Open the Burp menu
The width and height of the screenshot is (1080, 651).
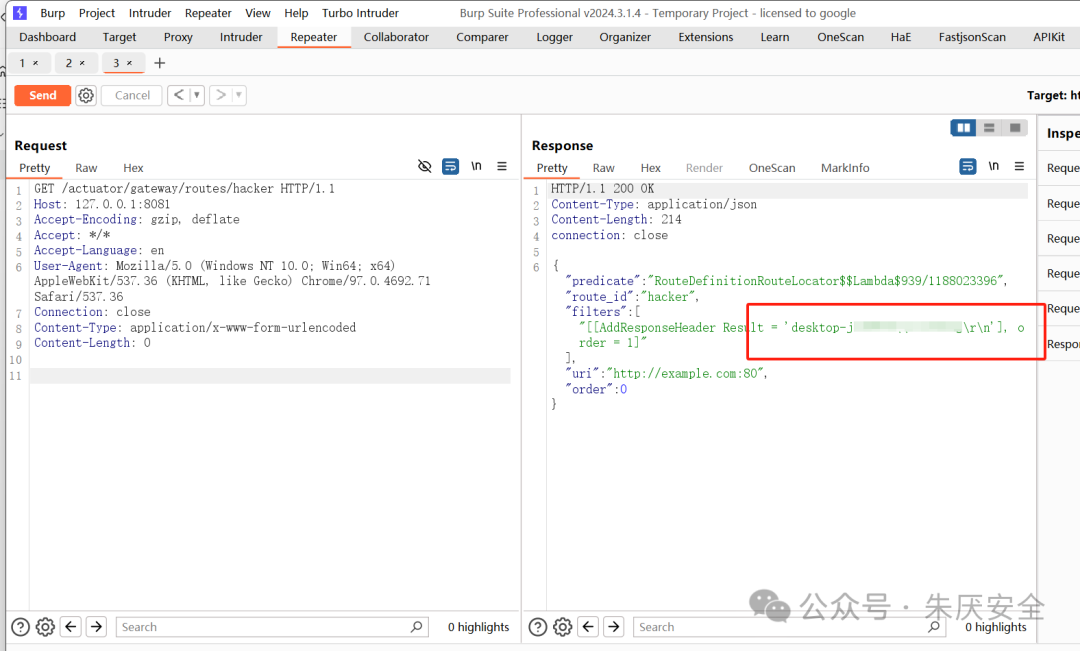(52, 13)
